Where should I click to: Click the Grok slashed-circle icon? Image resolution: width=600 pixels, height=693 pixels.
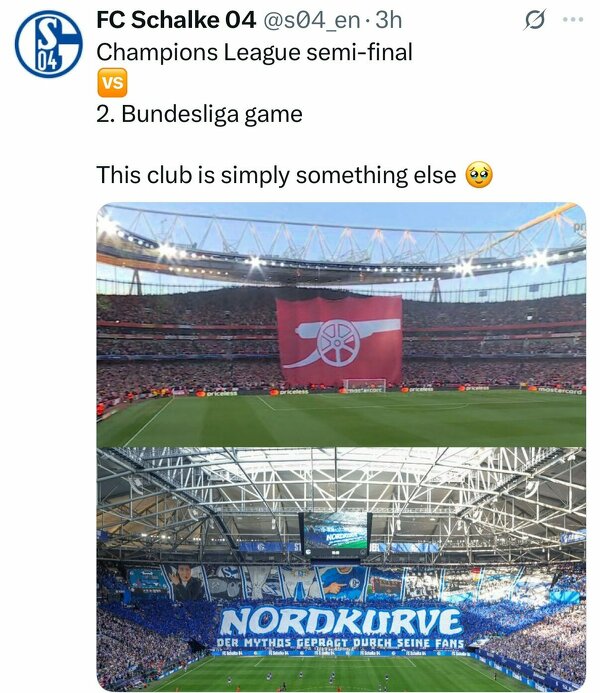pyautogui.click(x=535, y=20)
